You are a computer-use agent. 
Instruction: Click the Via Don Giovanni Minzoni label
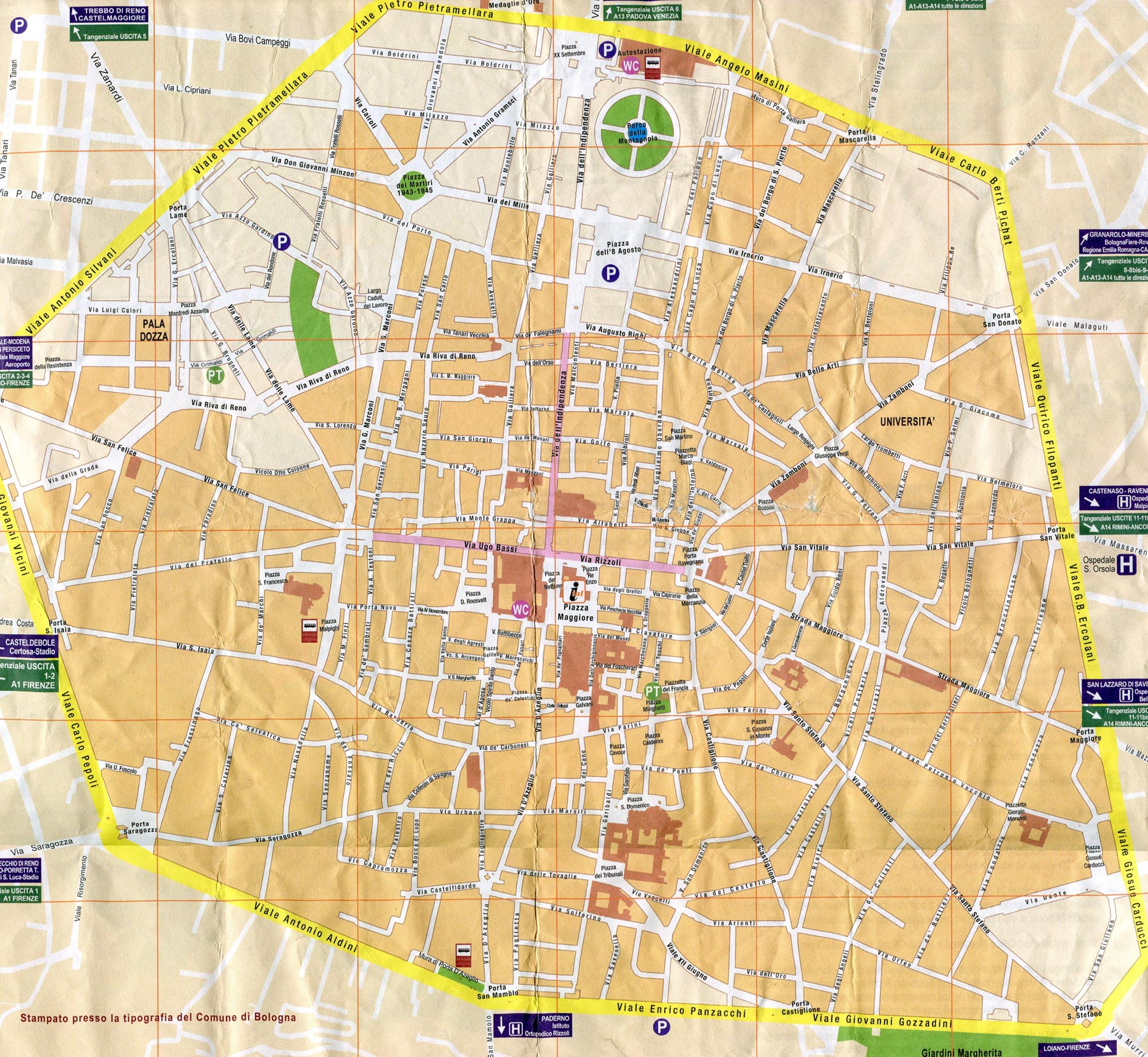313,166
